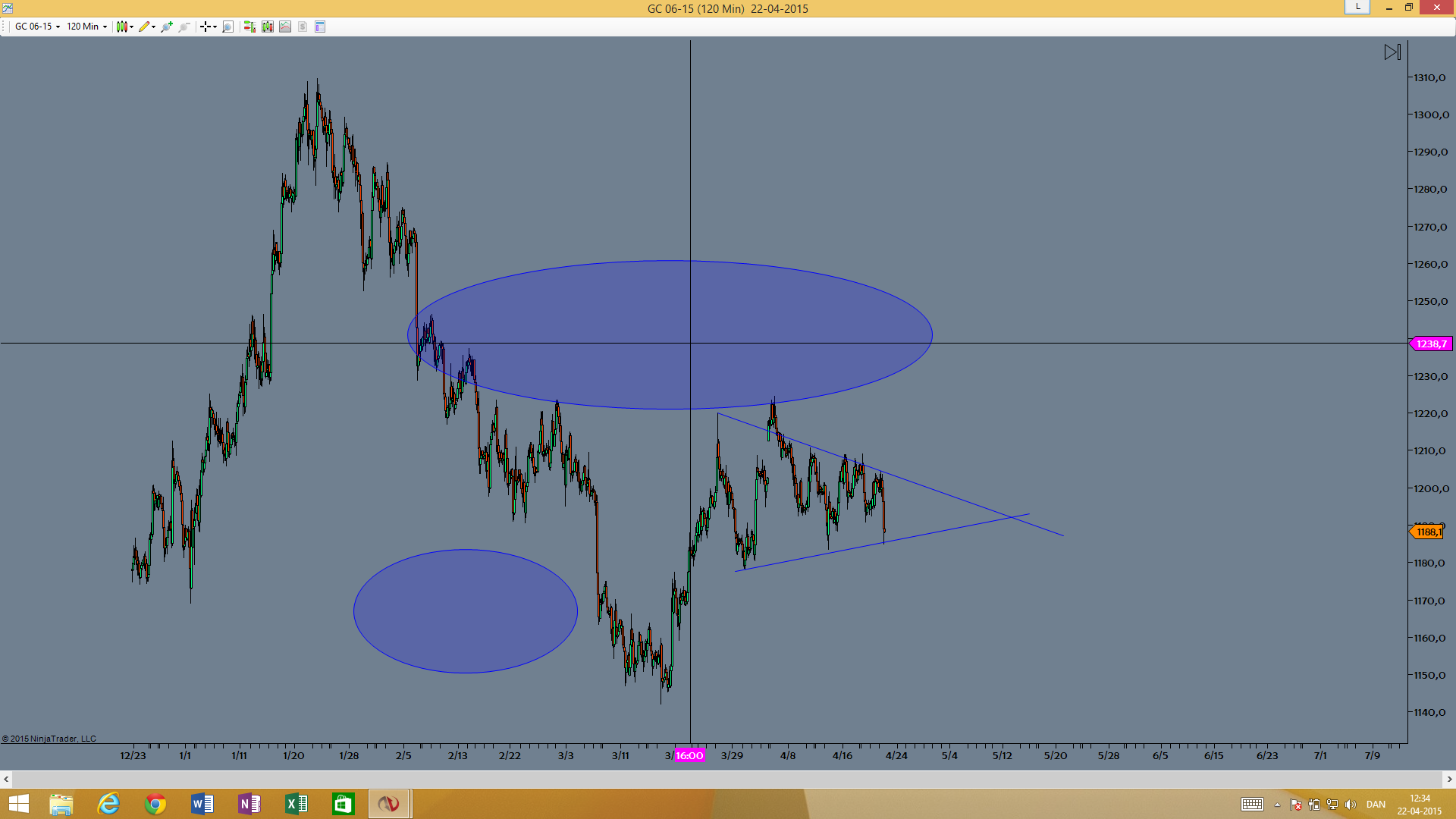Select the pencil drawing tools icon
This screenshot has height=819, width=1456.
(x=146, y=27)
